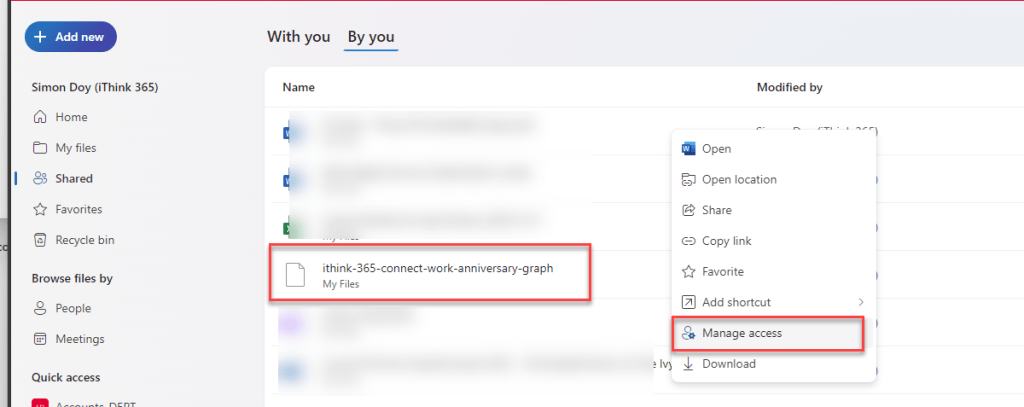Image resolution: width=1024 pixels, height=407 pixels.
Task: Choose Share from the context menu
Action: tap(716, 210)
